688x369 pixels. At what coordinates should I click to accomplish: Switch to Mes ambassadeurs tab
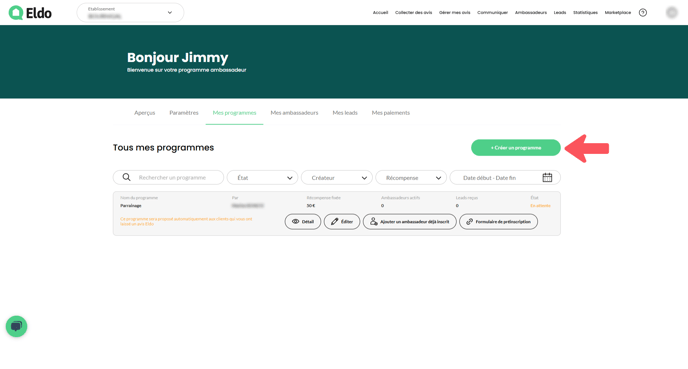tap(294, 113)
